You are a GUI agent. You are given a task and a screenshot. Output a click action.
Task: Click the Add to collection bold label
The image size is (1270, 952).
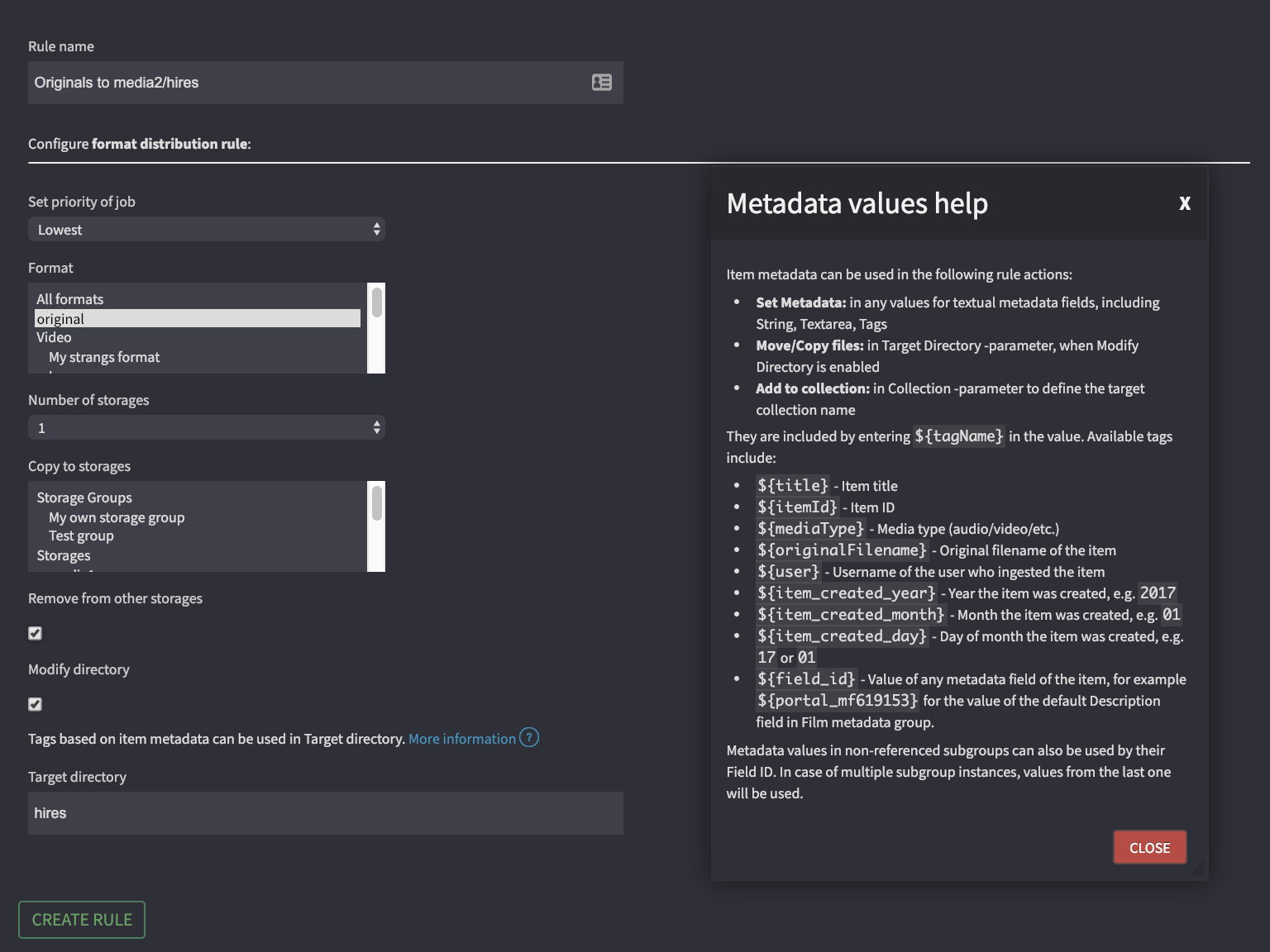(813, 388)
